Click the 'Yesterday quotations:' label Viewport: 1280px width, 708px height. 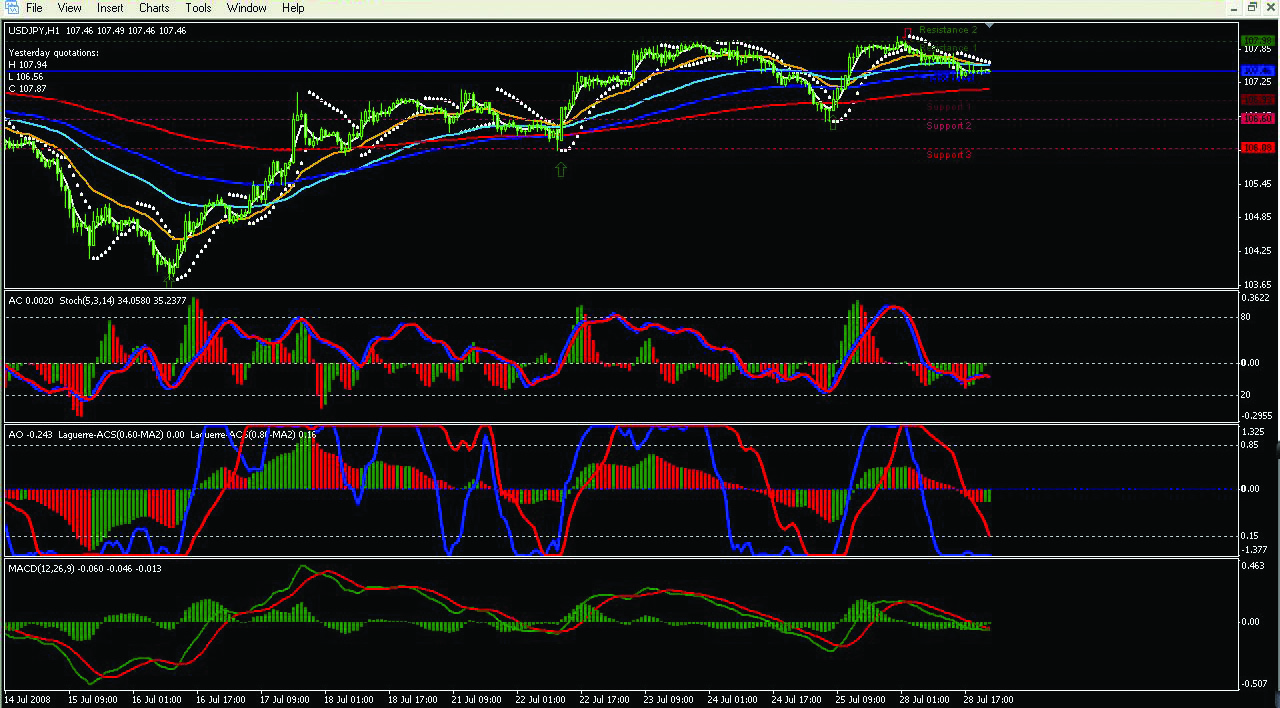click(53, 52)
